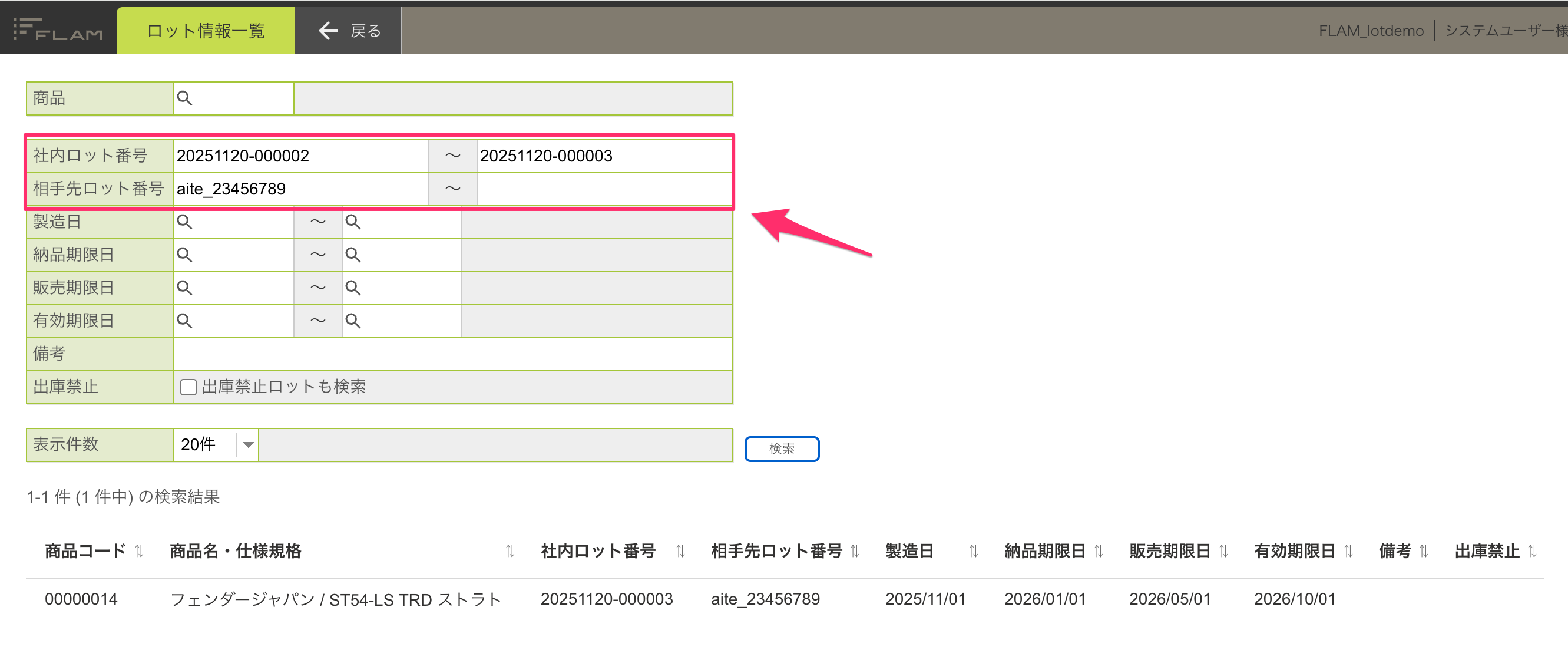The width and height of the screenshot is (1568, 653).
Task: Sort results by 販売期限日 column arrows
Action: click(1223, 550)
